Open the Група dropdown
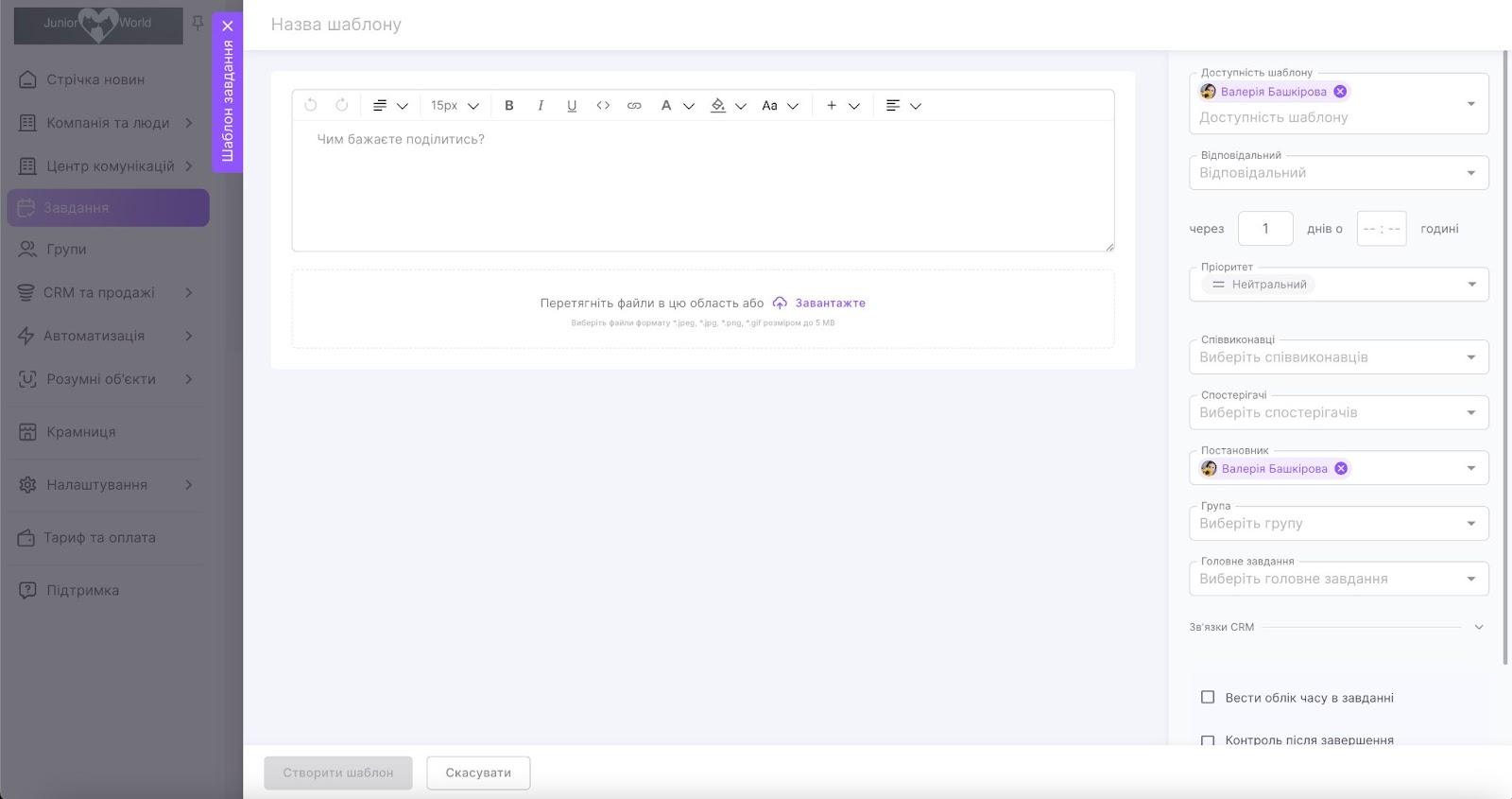The height and width of the screenshot is (799, 1512). [1339, 524]
